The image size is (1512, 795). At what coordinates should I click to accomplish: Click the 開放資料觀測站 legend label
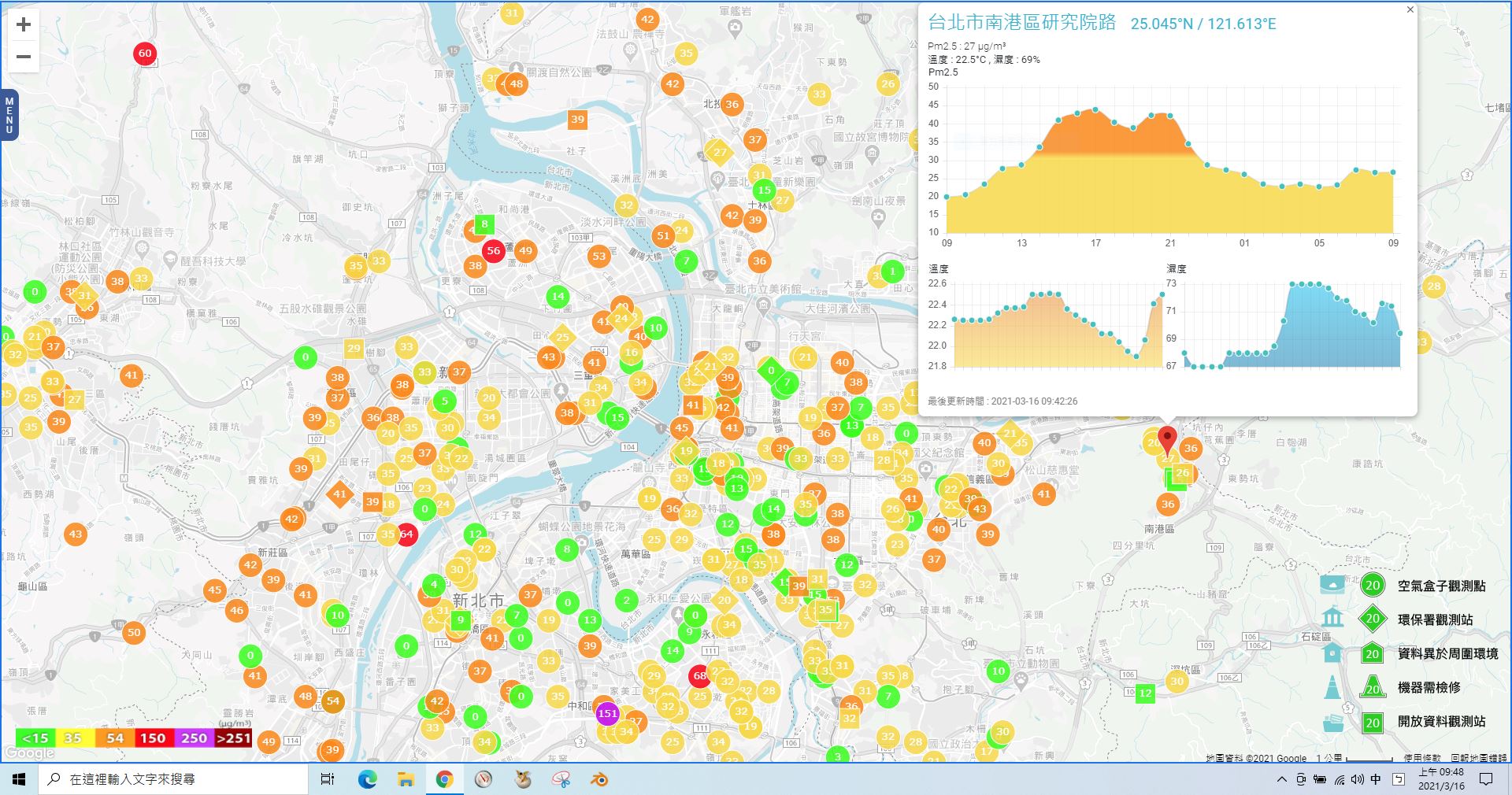(1441, 721)
